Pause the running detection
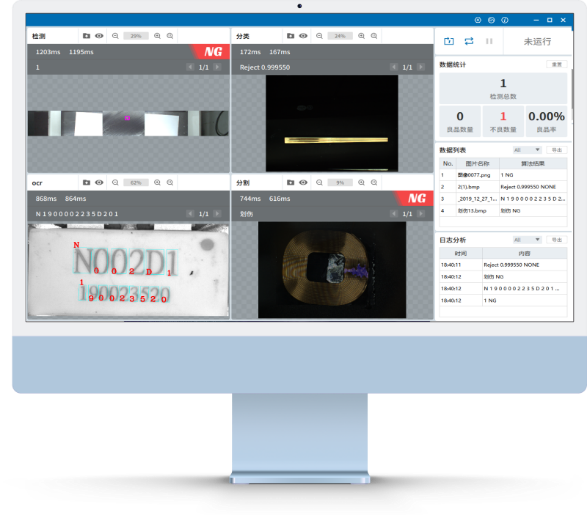 point(489,41)
